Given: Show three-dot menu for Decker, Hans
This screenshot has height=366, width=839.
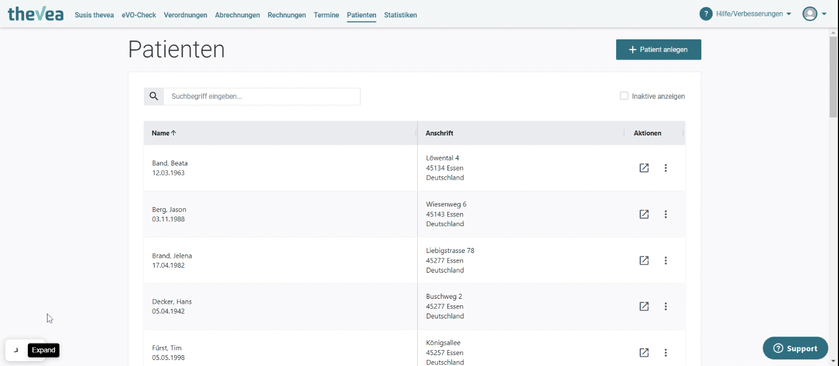Looking at the screenshot, I should 666,307.
